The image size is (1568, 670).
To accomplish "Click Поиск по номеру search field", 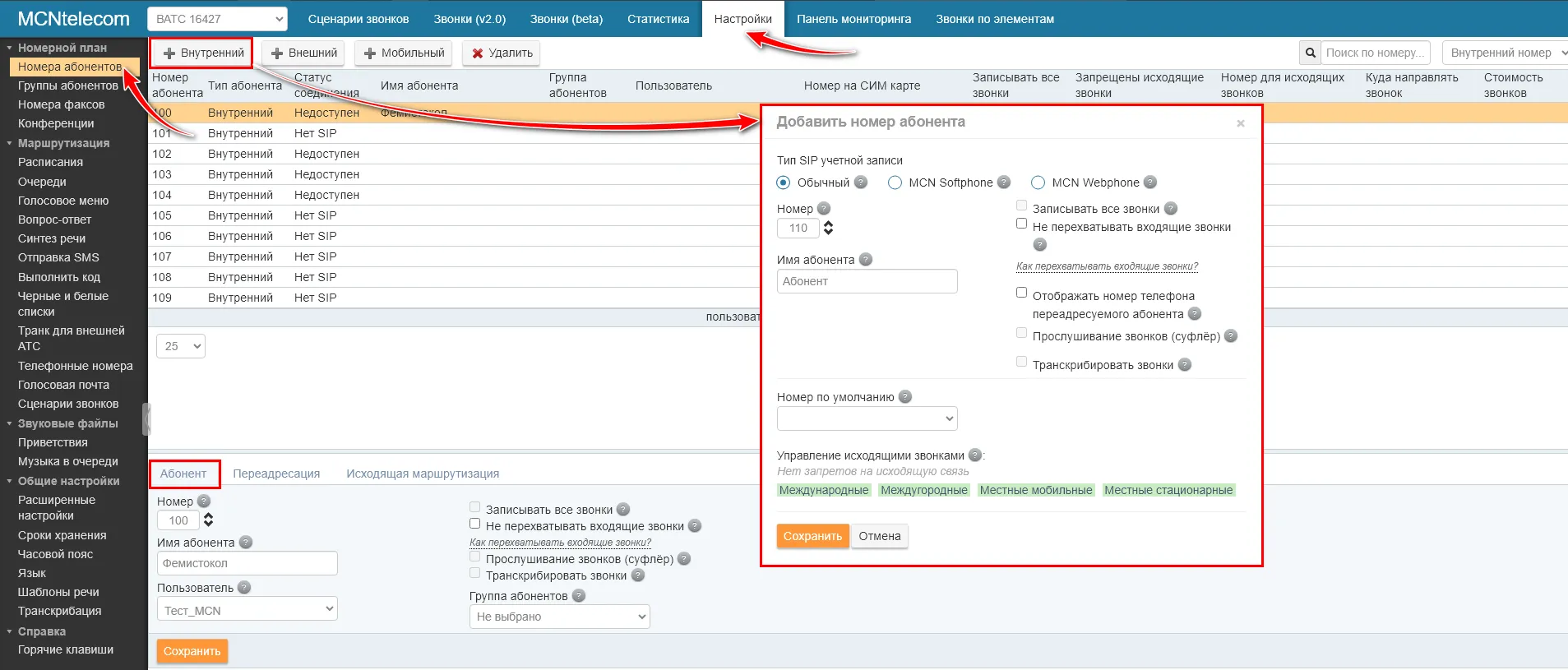I will point(1375,53).
